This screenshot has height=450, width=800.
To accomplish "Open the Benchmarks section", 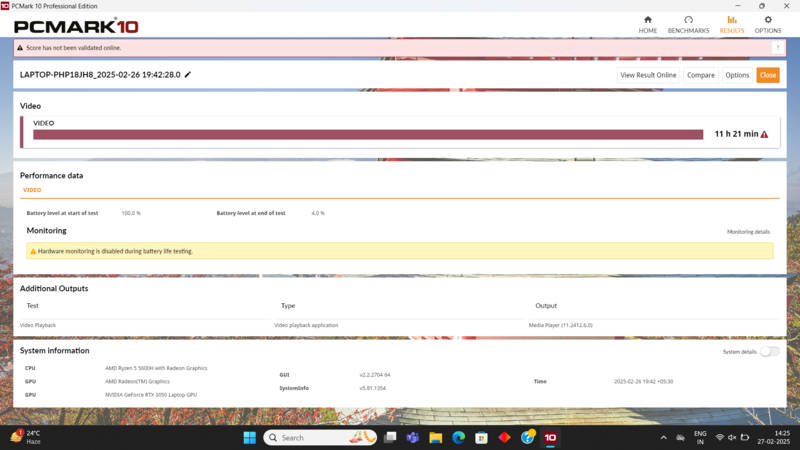I will tap(688, 24).
